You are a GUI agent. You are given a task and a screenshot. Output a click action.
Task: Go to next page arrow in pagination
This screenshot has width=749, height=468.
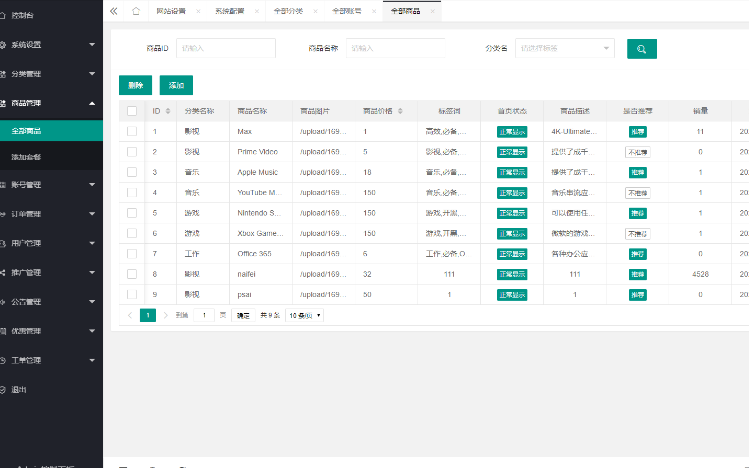(x=165, y=315)
